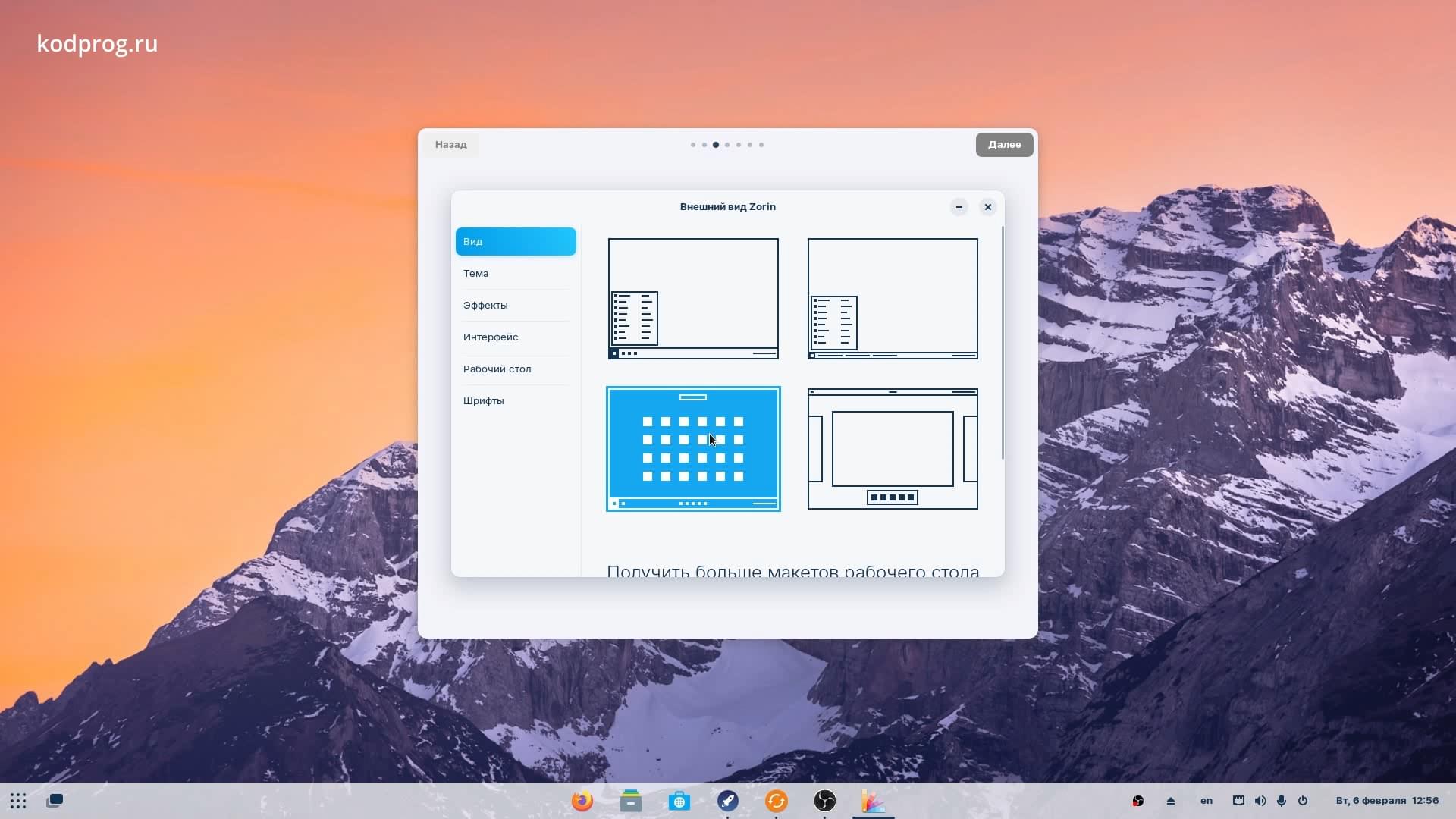Screen dimensions: 1456x819
Task: Click the wired network tray icon
Action: (x=1238, y=801)
